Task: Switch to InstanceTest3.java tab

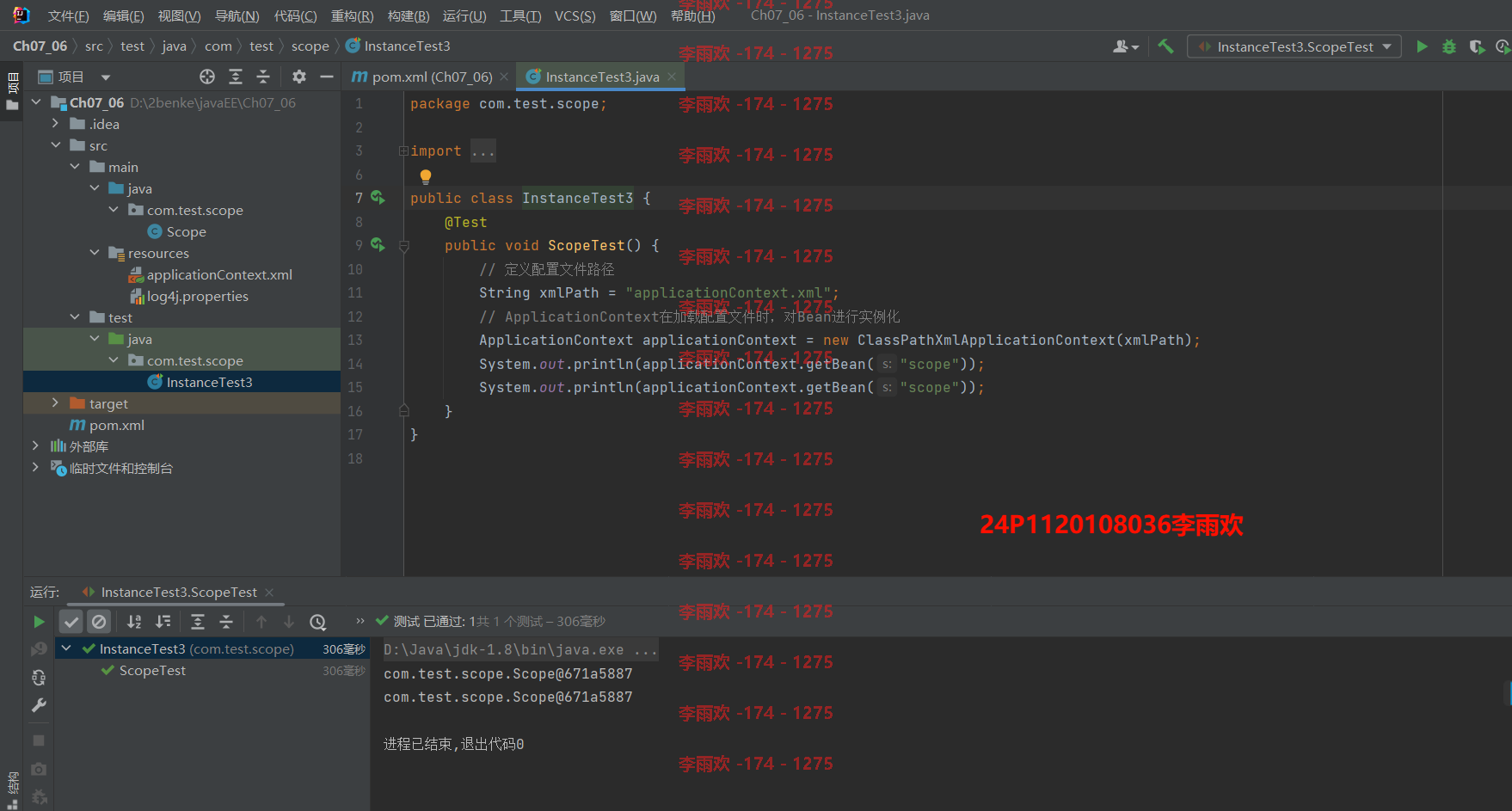Action: click(602, 77)
